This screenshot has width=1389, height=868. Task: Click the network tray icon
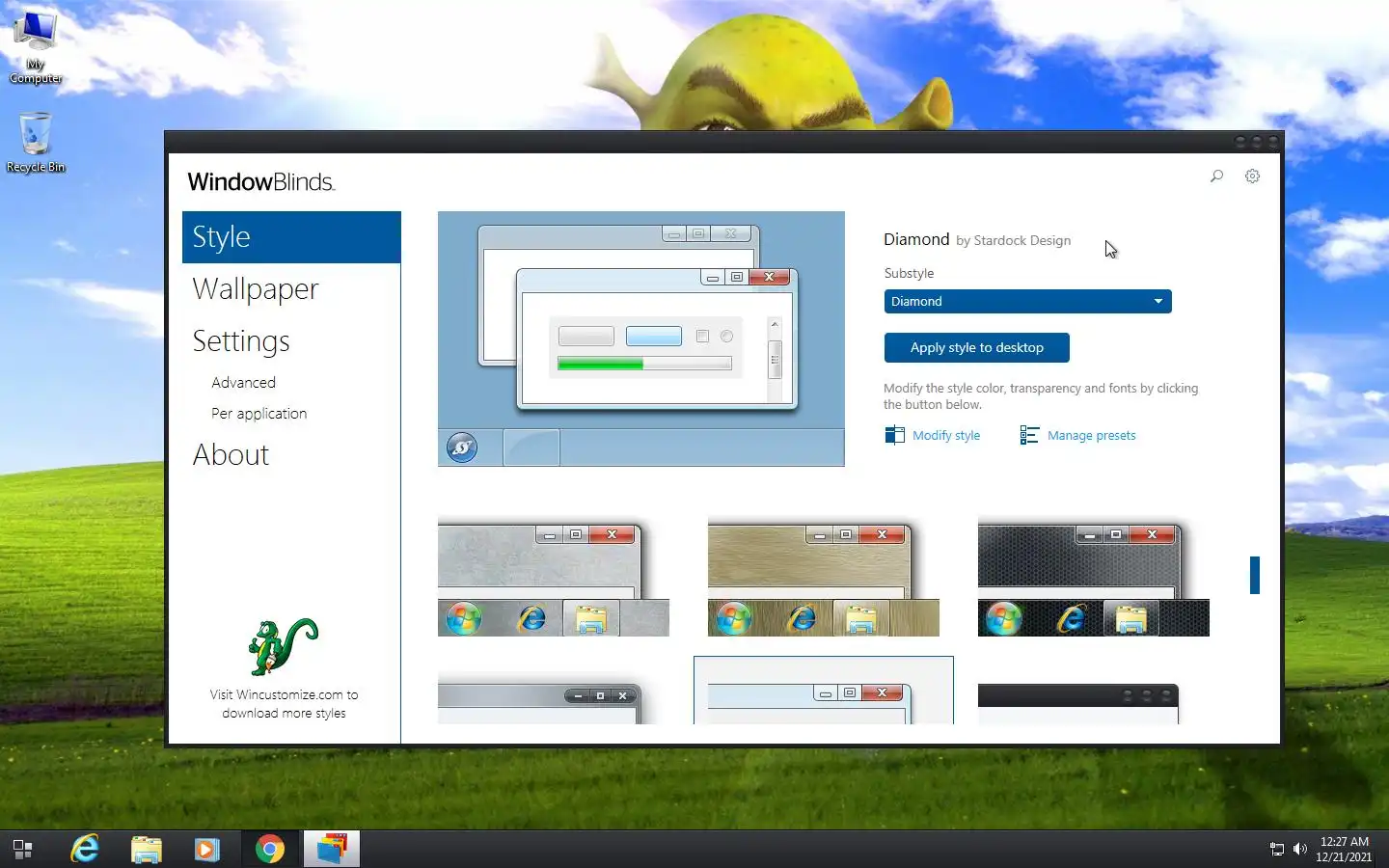[1277, 850]
